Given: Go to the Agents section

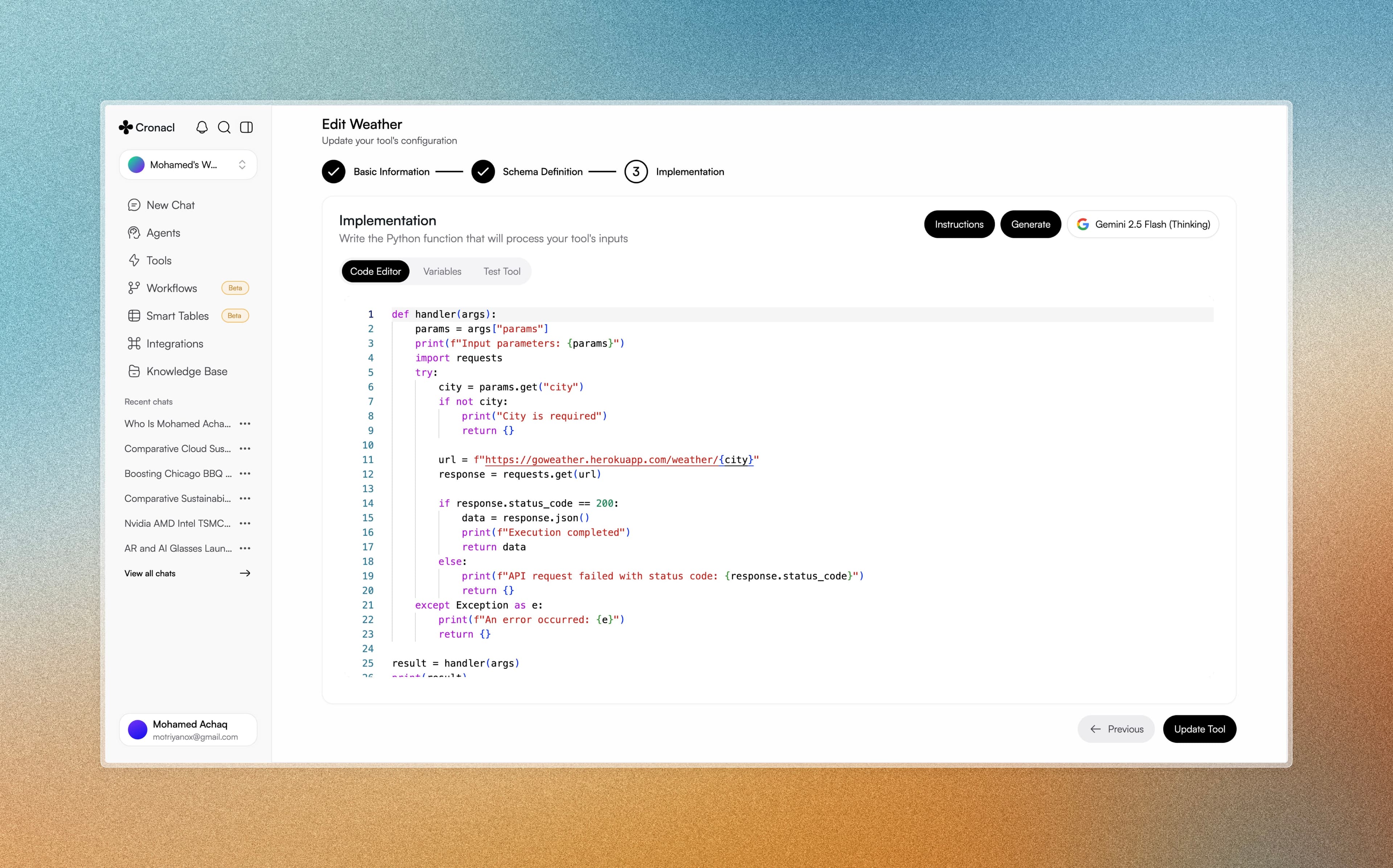Looking at the screenshot, I should (x=163, y=233).
